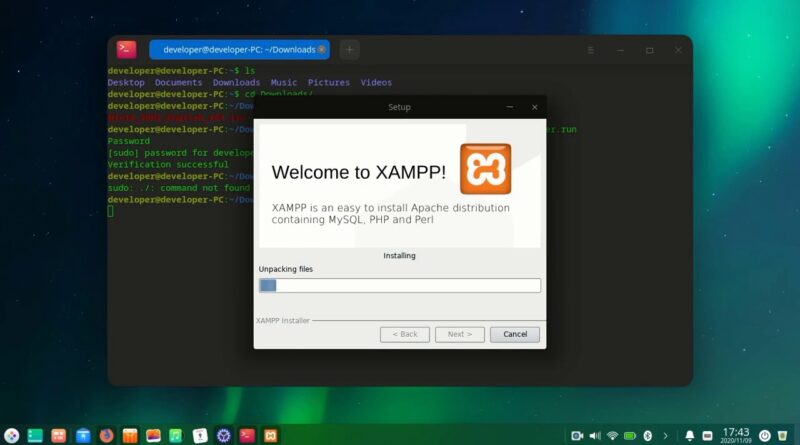Select the developer@developer-PC: ~/Downloads terminal tab
The width and height of the screenshot is (800, 445).
tap(239, 50)
